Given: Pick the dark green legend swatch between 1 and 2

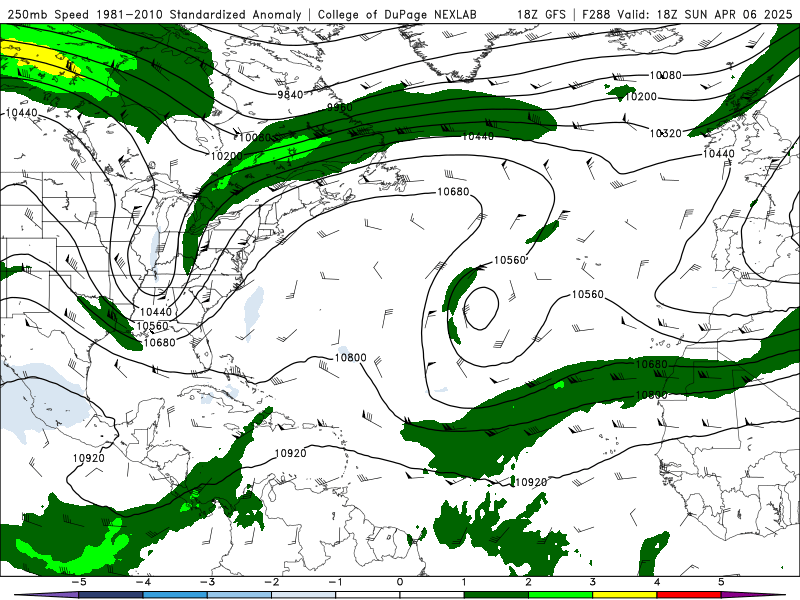Looking at the screenshot, I should click(x=496, y=595).
